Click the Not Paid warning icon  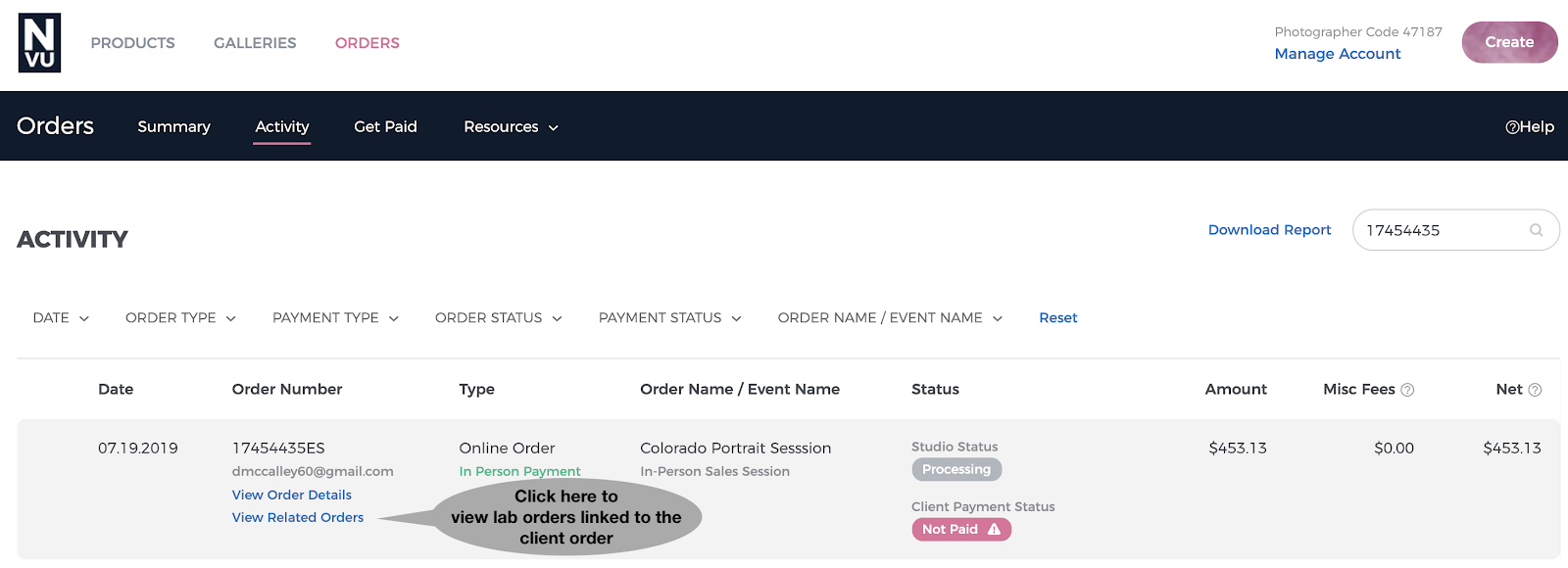pyautogui.click(x=995, y=529)
